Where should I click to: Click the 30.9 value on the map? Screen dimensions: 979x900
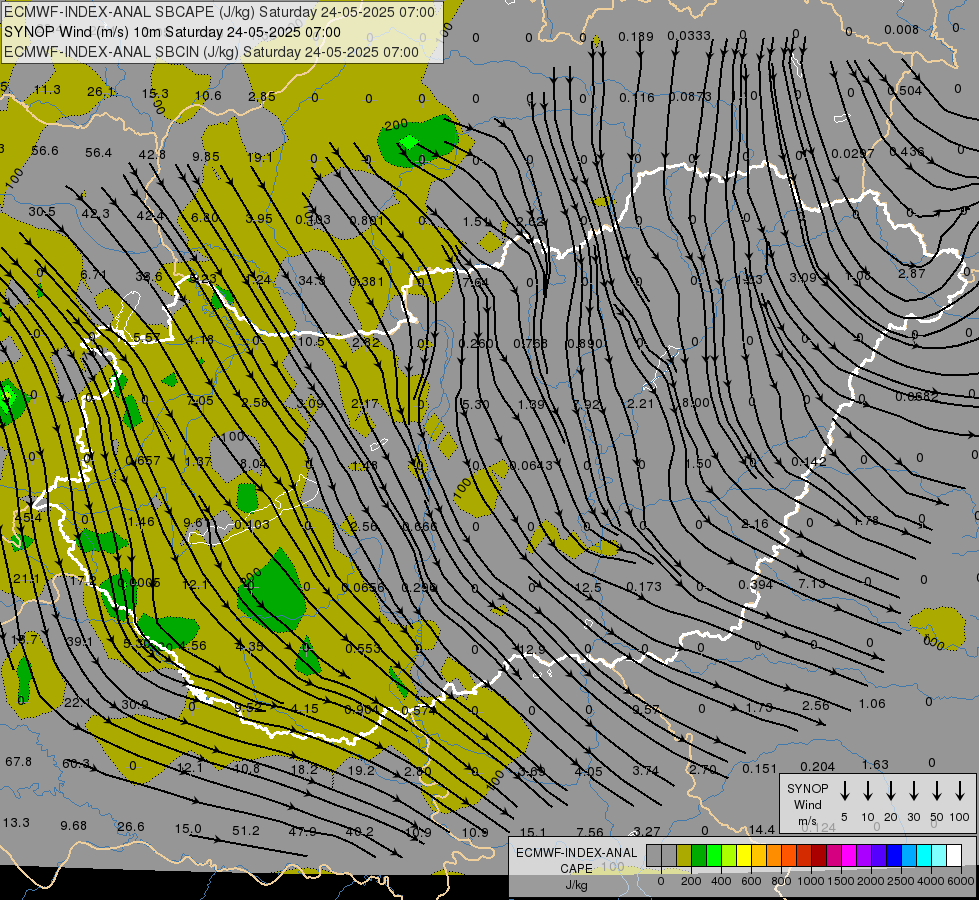pos(135,705)
